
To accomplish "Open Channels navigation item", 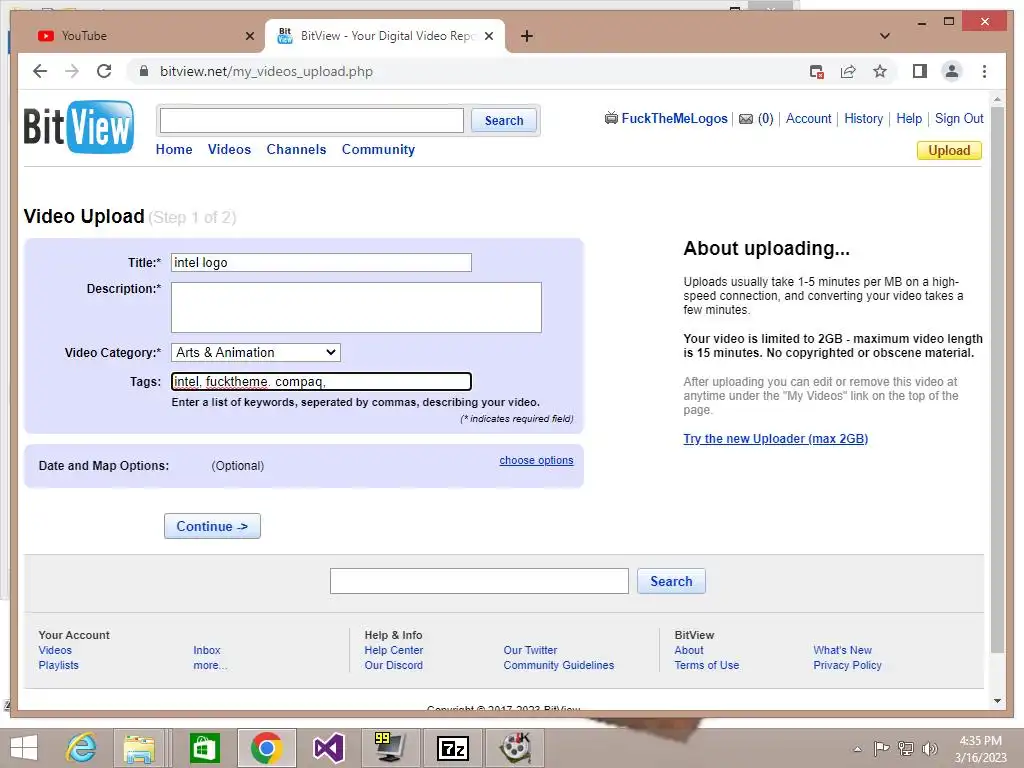I will [x=296, y=150].
